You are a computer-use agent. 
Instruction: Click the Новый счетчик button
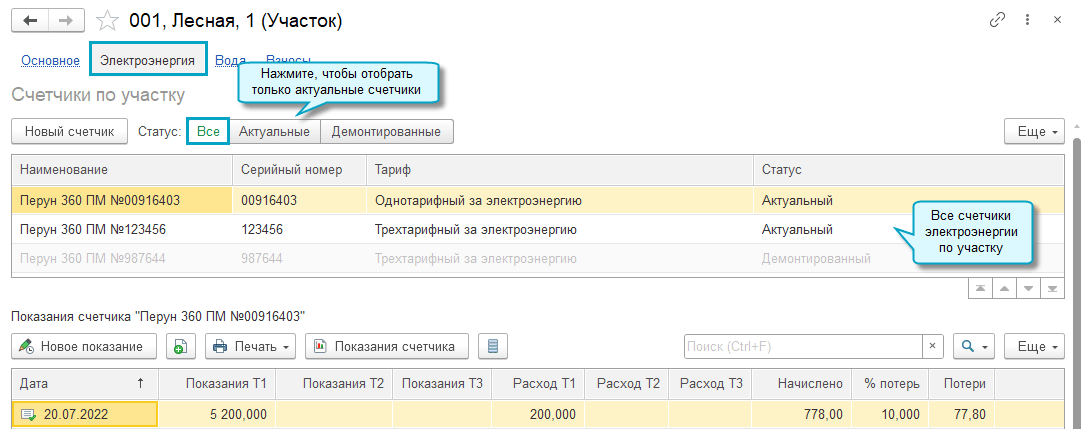pyautogui.click(x=69, y=131)
